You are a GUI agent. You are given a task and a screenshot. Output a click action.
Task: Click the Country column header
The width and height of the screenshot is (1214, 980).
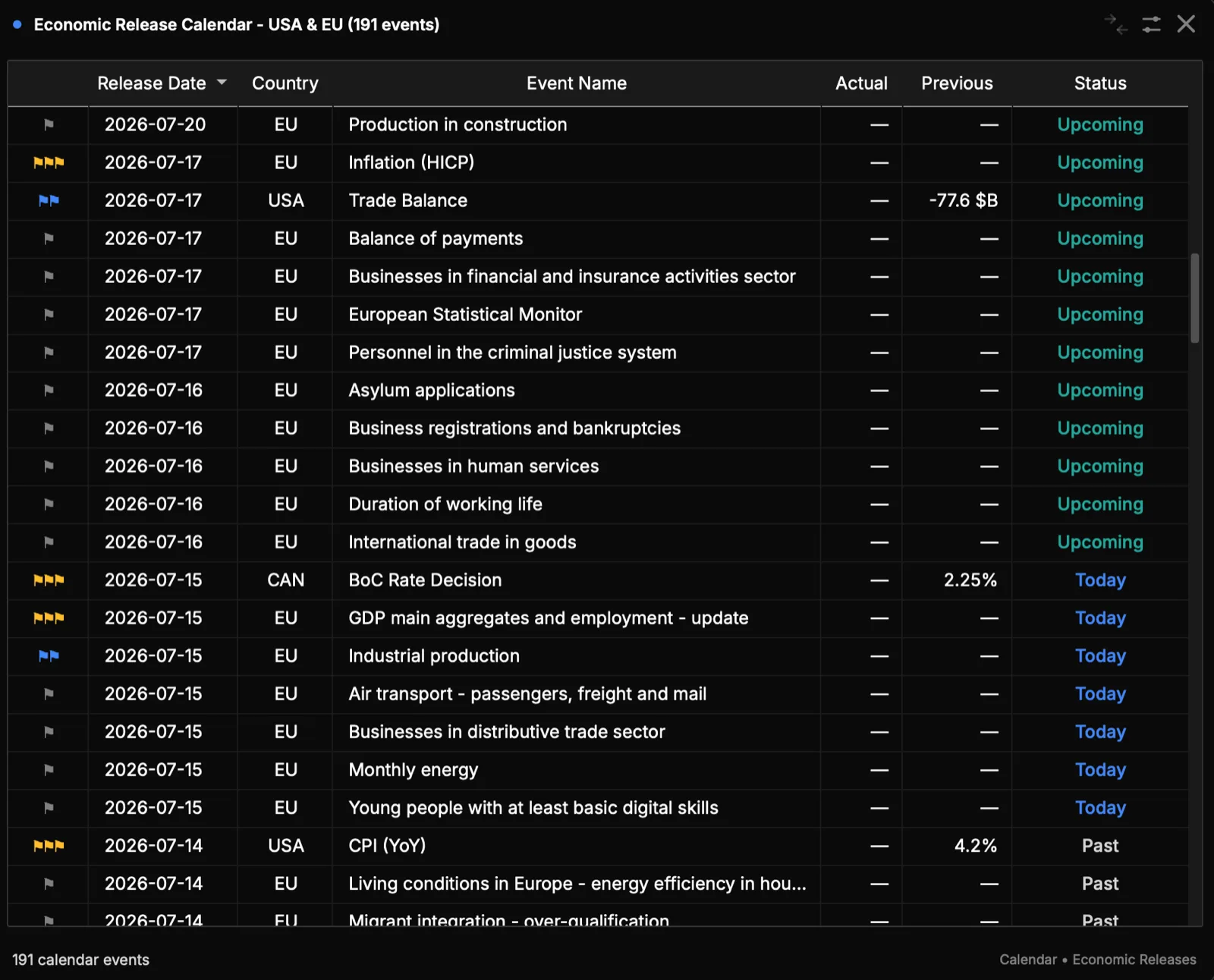click(285, 83)
